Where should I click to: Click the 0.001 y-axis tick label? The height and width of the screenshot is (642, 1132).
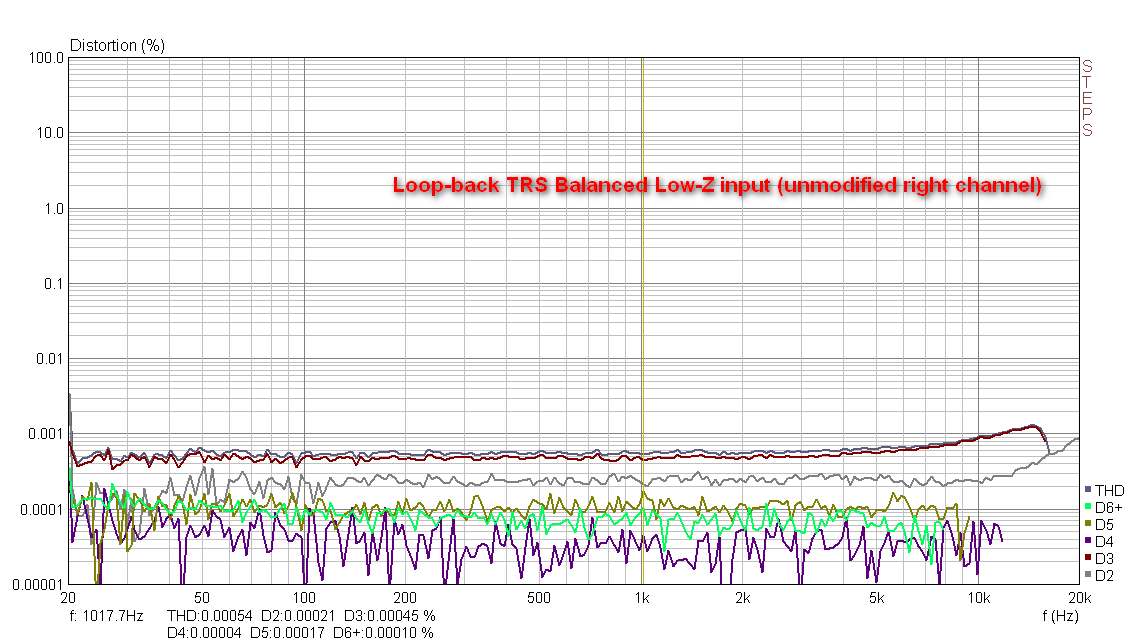click(x=45, y=433)
